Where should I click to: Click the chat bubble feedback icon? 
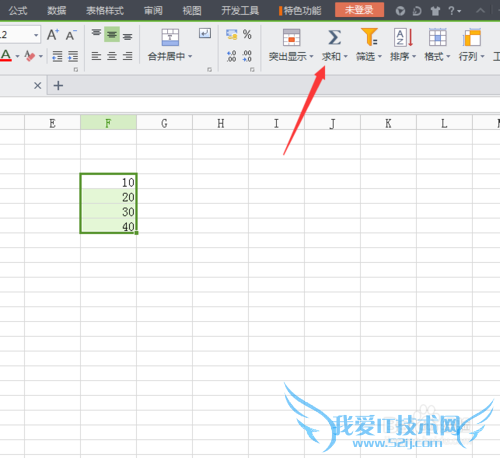pyautogui.click(x=417, y=11)
